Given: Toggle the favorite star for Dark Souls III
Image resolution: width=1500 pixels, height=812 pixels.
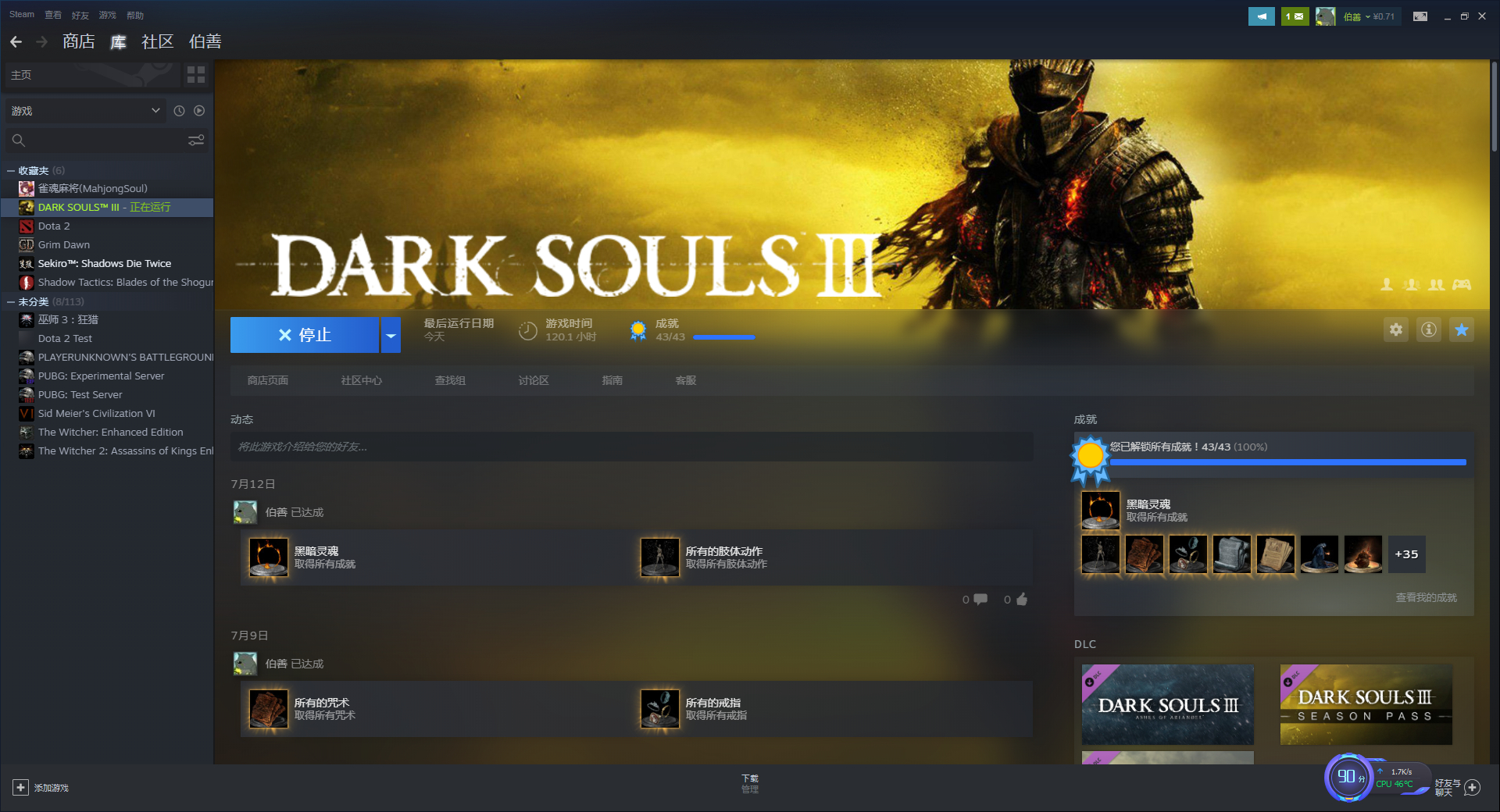Looking at the screenshot, I should (x=1462, y=329).
